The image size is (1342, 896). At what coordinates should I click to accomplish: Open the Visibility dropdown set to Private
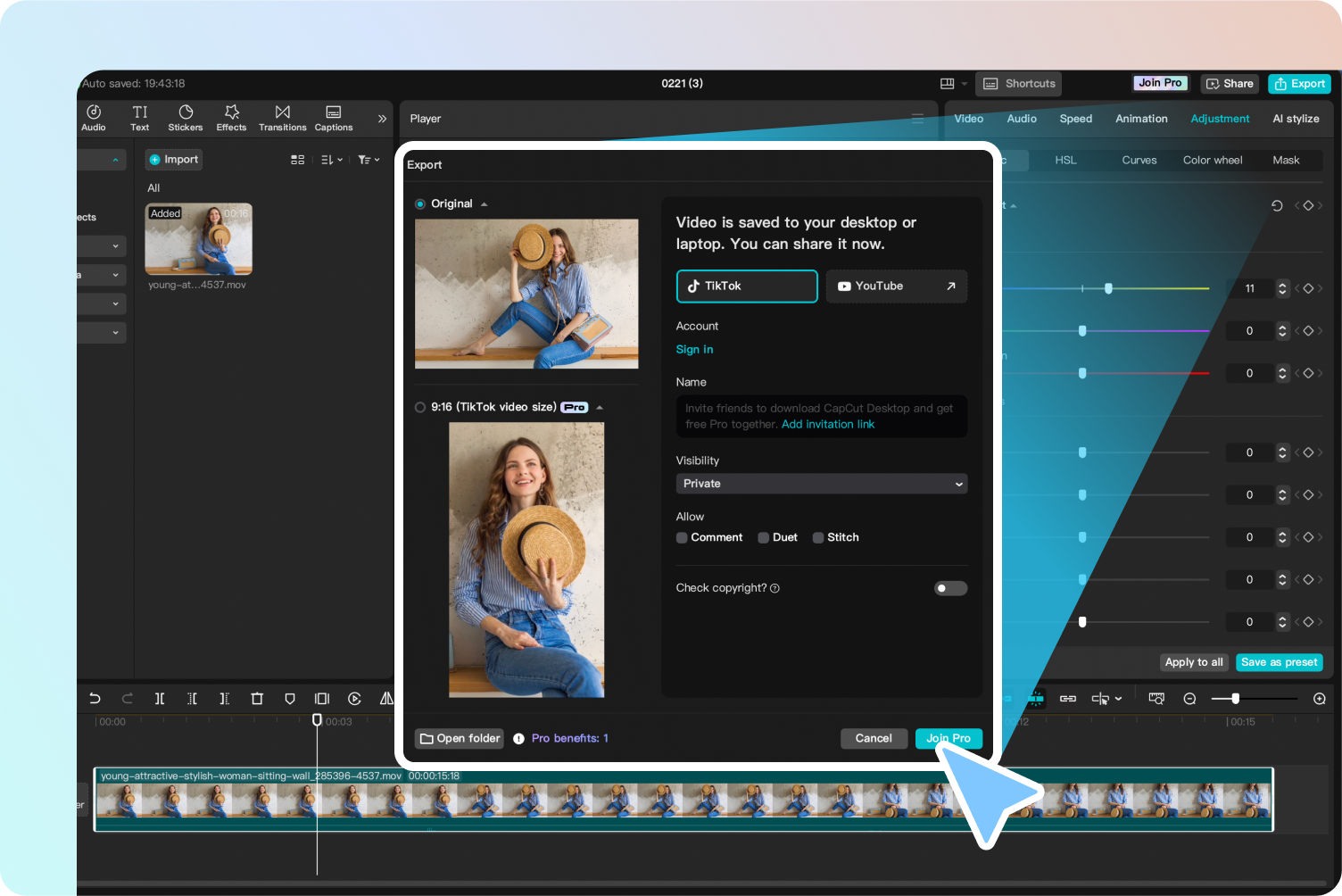(820, 483)
